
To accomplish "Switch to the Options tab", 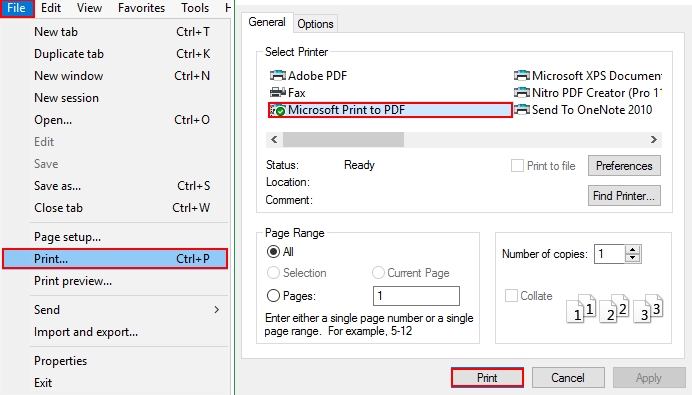I will 315,24.
